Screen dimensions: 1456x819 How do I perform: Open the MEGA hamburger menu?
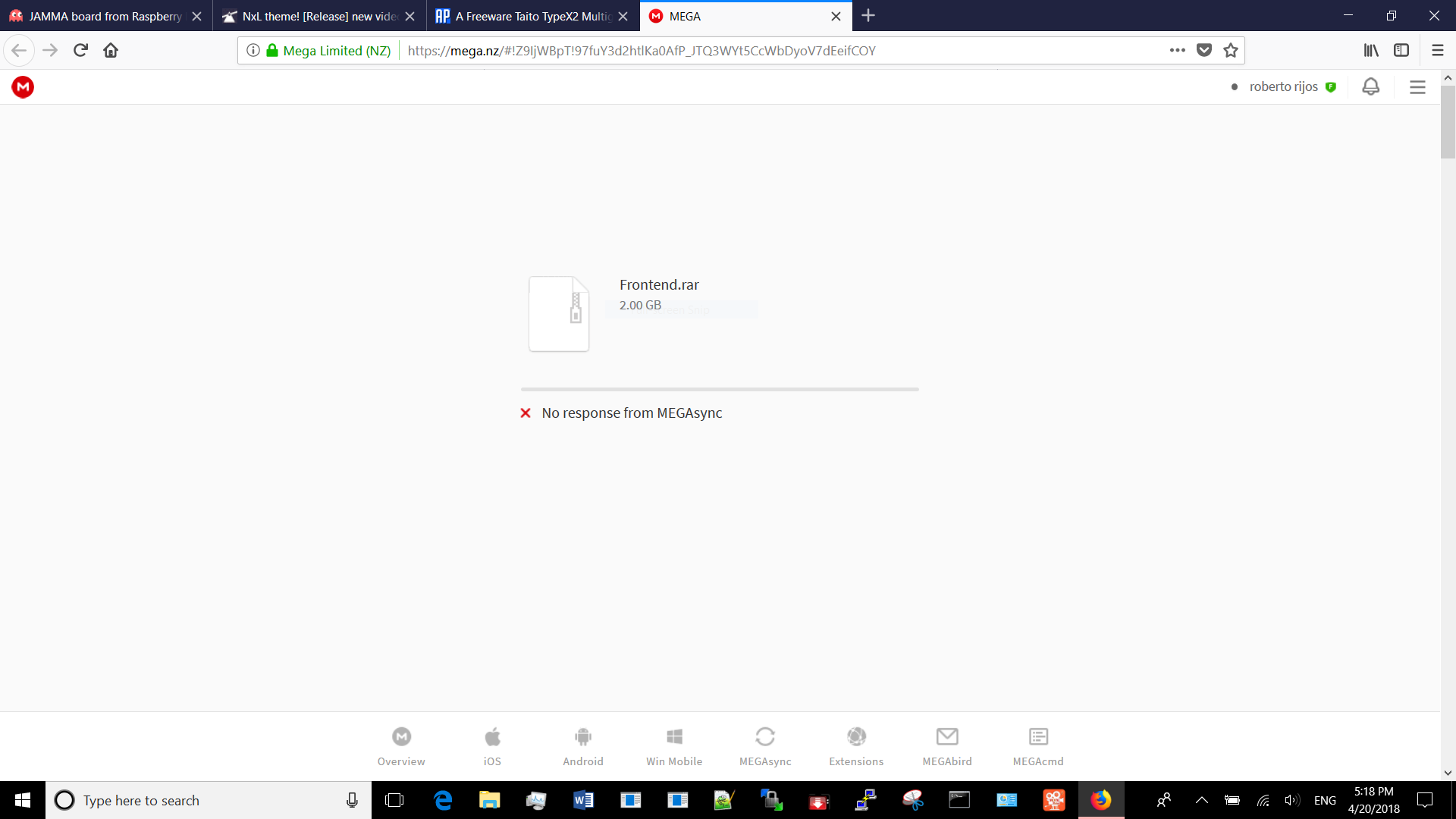[x=1417, y=87]
